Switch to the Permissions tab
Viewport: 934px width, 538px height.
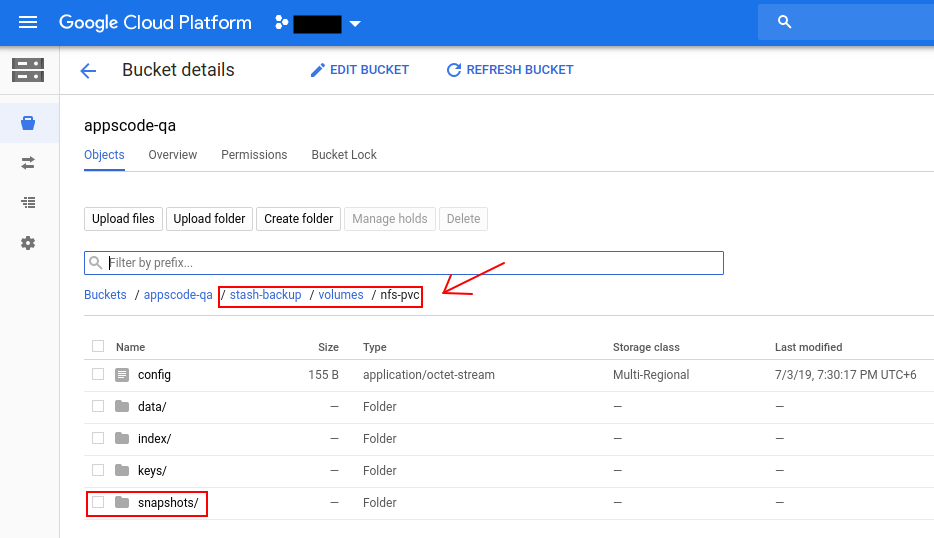pyautogui.click(x=254, y=155)
